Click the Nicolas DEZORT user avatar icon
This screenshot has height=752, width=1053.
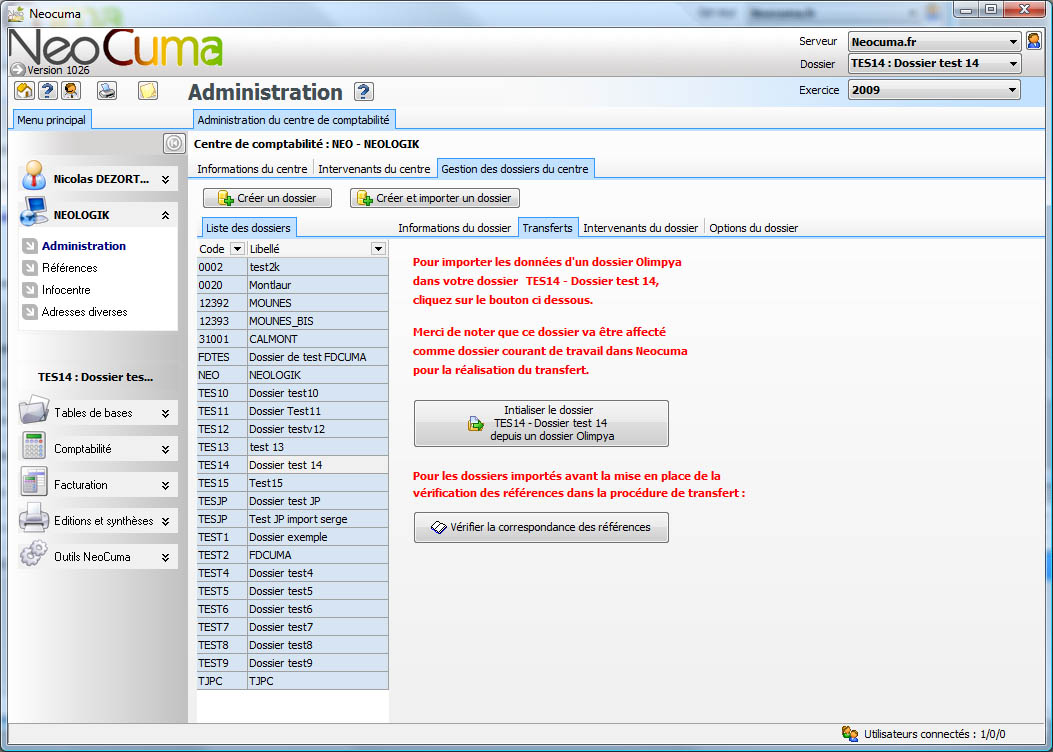click(33, 177)
